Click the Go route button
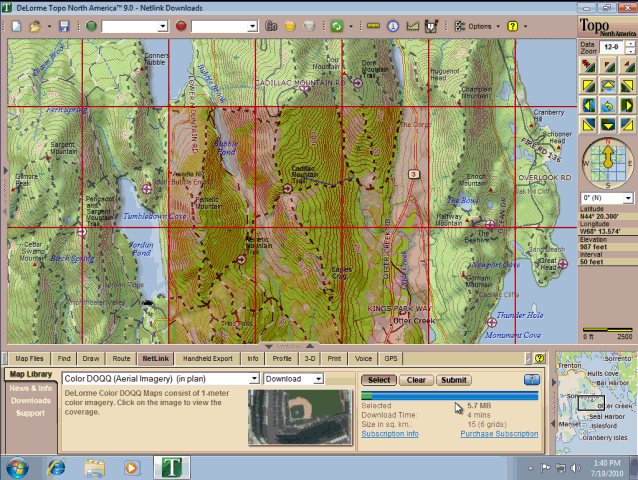 point(271,26)
